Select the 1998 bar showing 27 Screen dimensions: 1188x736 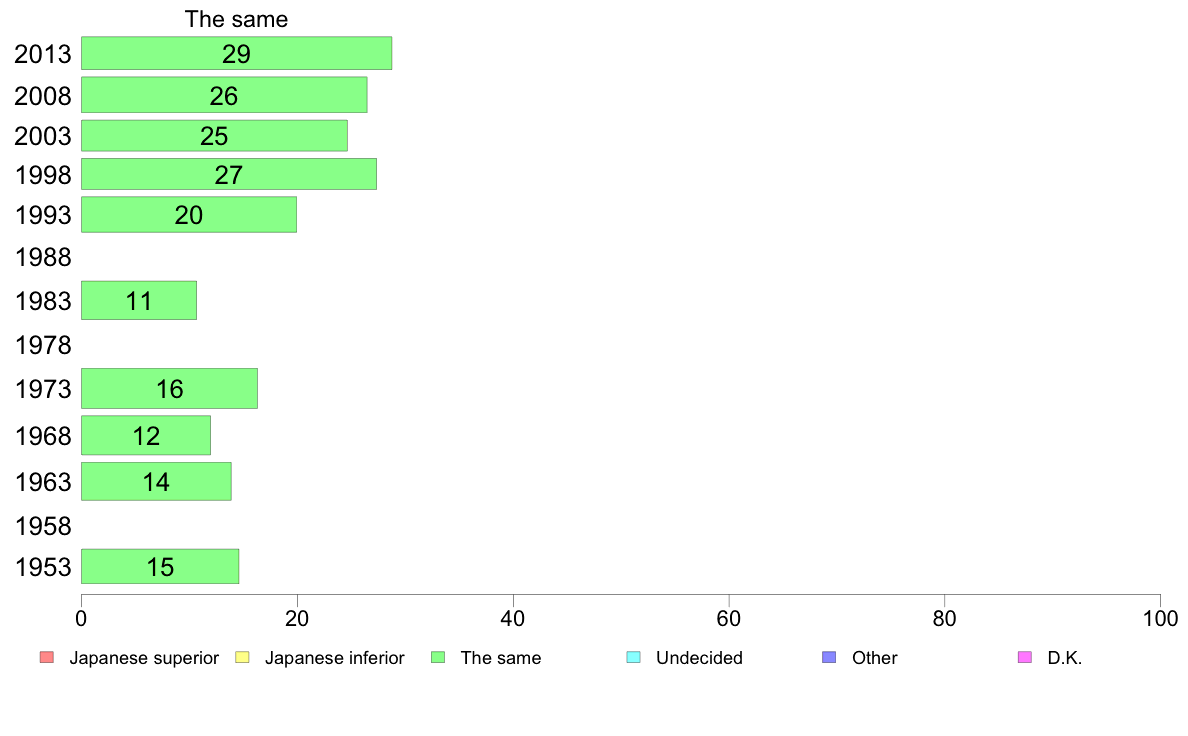(229, 174)
